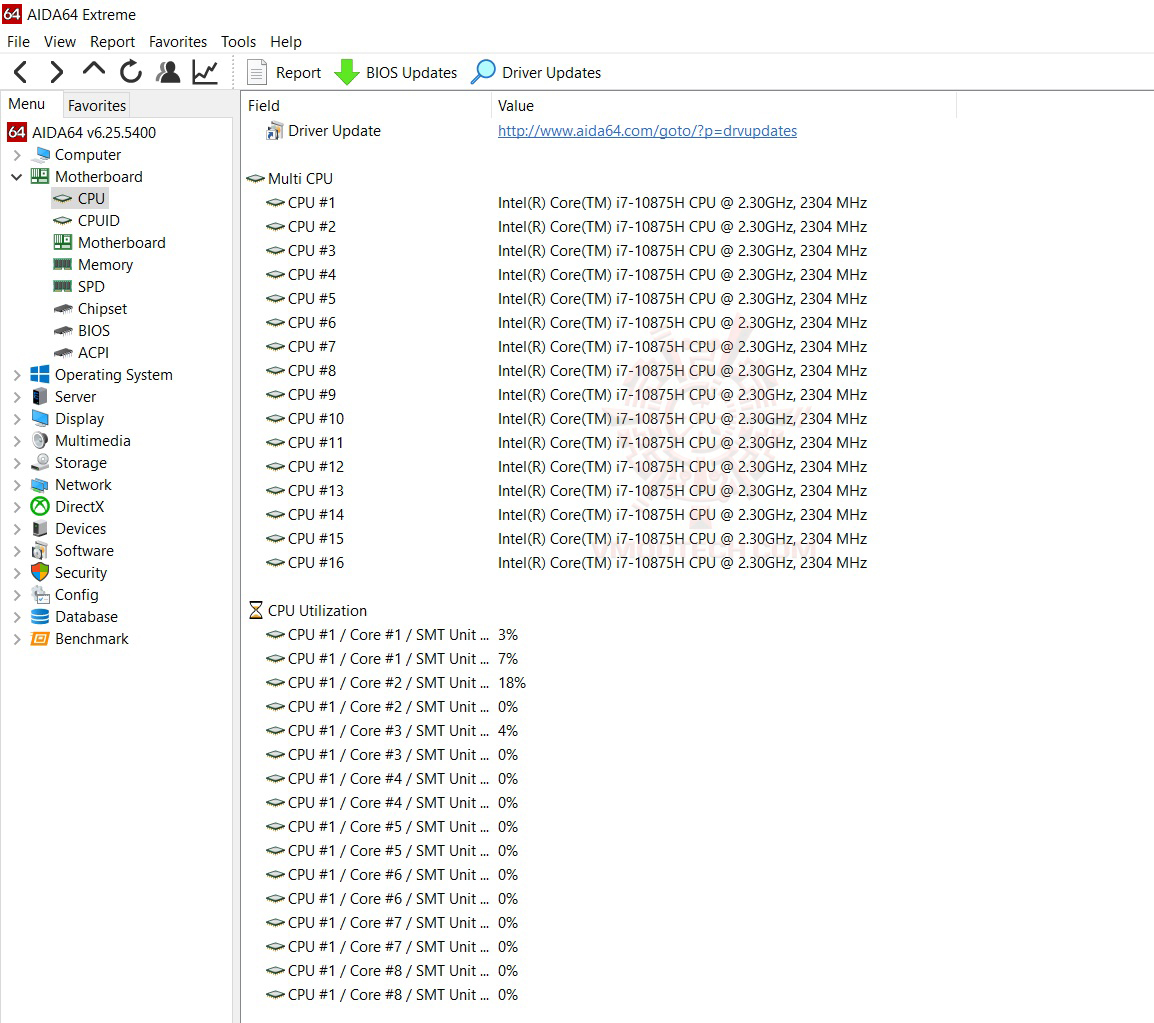The width and height of the screenshot is (1154, 1023).
Task: Switch to the Favorites tab
Action: pyautogui.click(x=96, y=105)
